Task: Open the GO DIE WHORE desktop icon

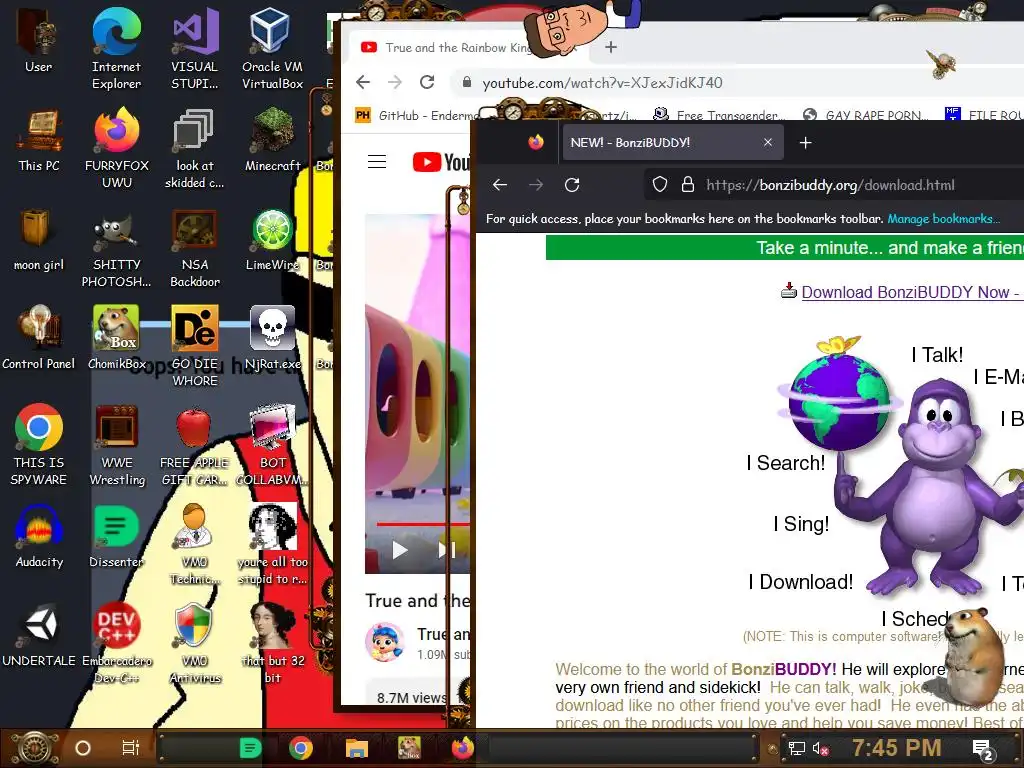Action: pyautogui.click(x=195, y=346)
